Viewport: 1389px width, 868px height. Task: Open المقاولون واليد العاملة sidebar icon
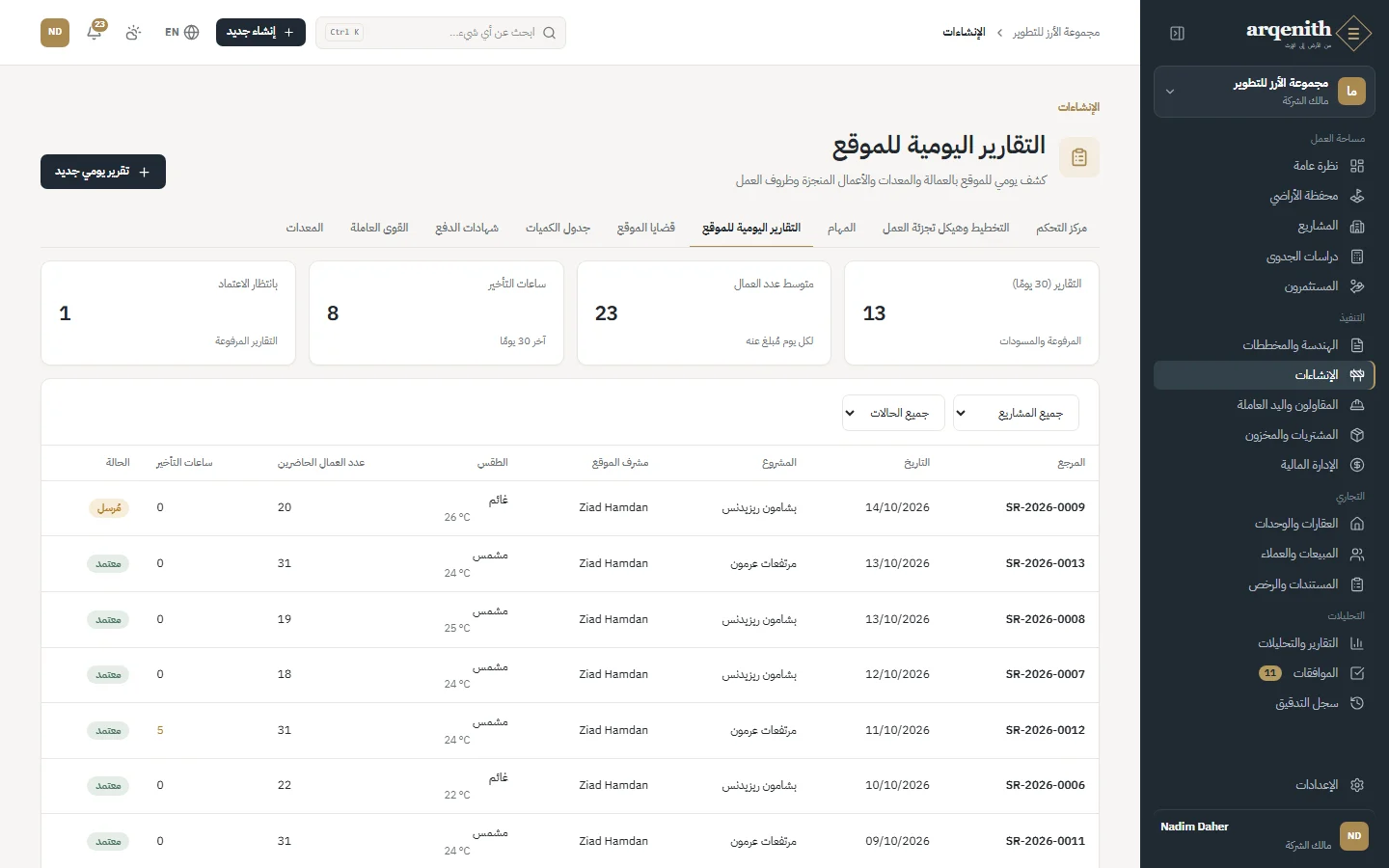pos(1357,405)
